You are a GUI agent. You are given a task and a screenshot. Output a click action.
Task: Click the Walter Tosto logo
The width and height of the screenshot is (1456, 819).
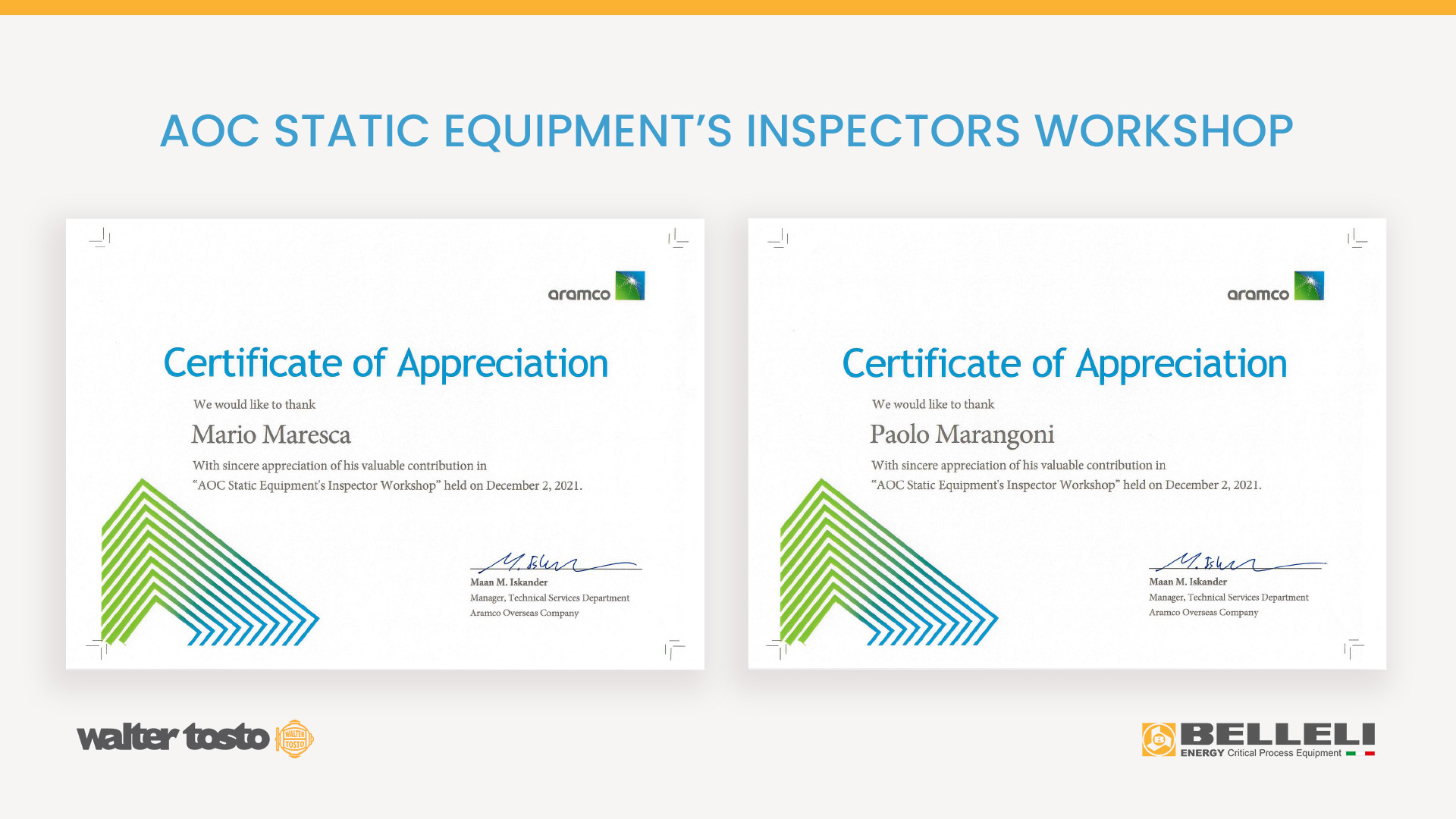coord(195,738)
